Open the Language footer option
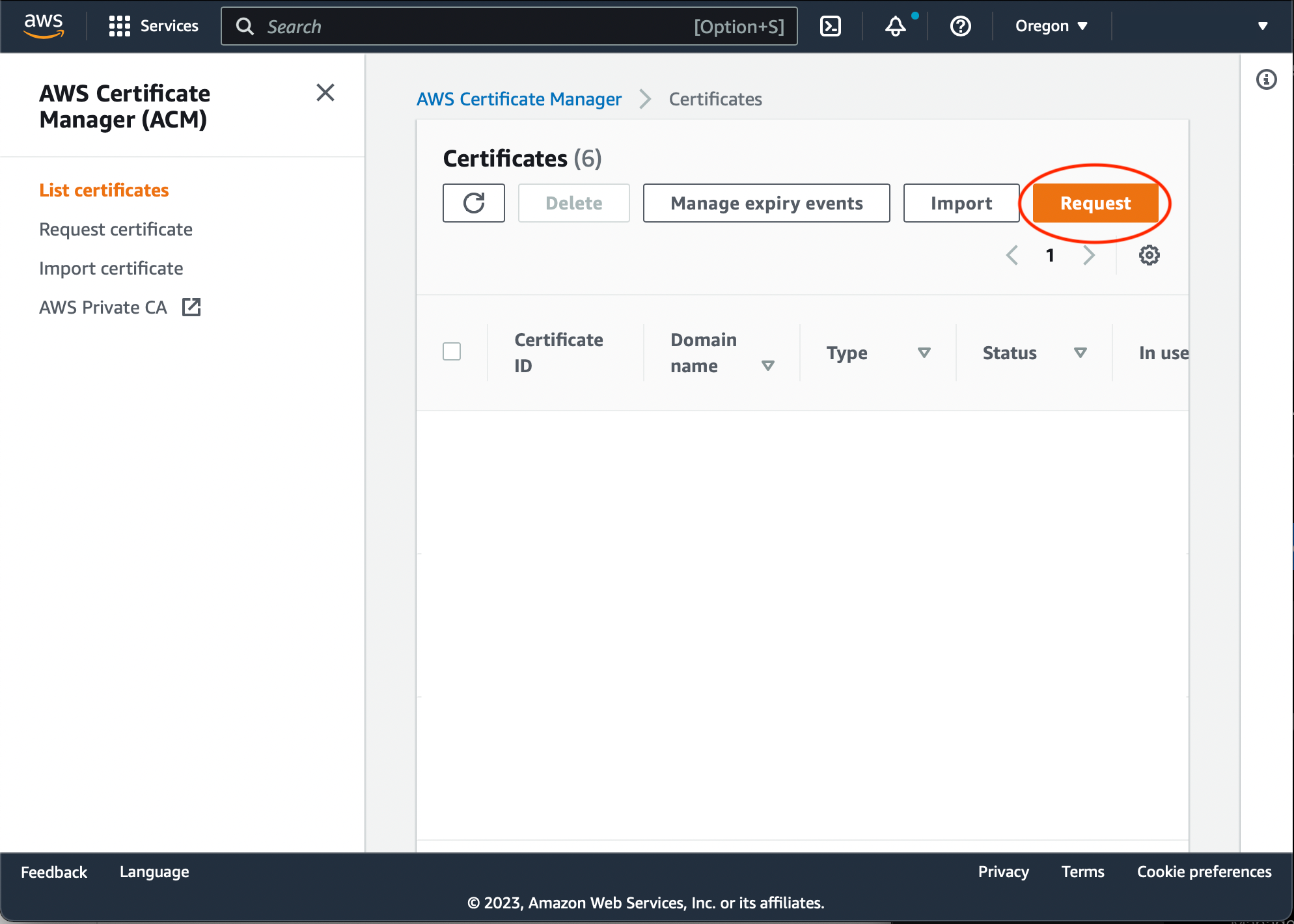 (x=154, y=872)
